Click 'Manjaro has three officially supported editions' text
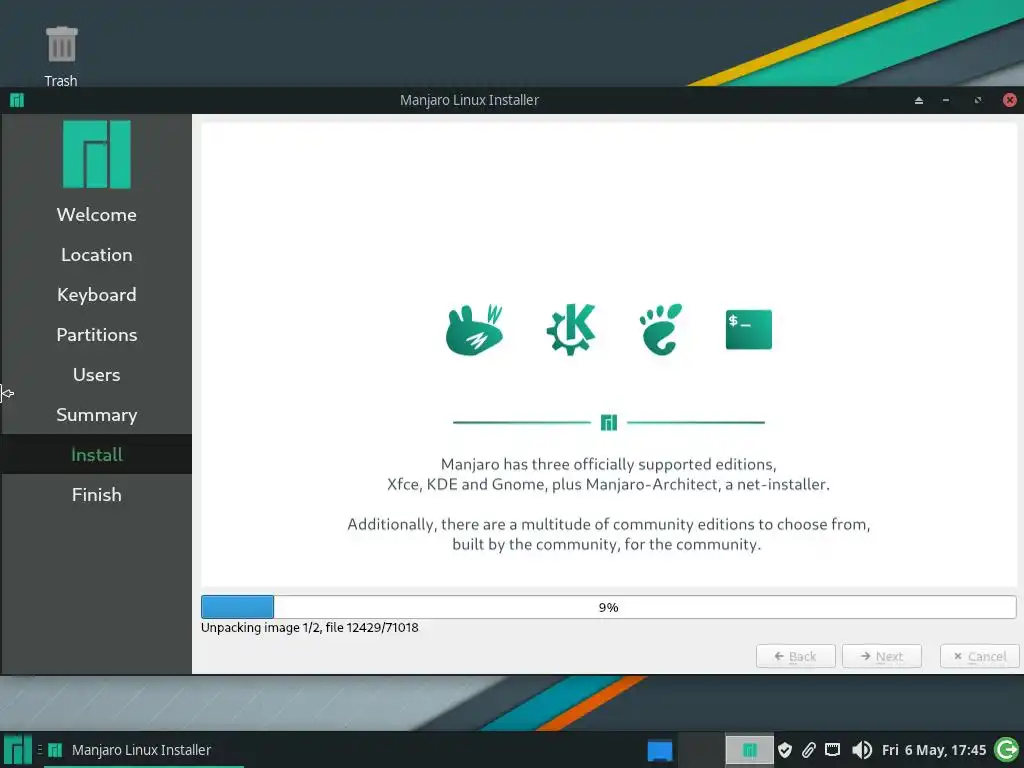1024x768 pixels. point(609,464)
